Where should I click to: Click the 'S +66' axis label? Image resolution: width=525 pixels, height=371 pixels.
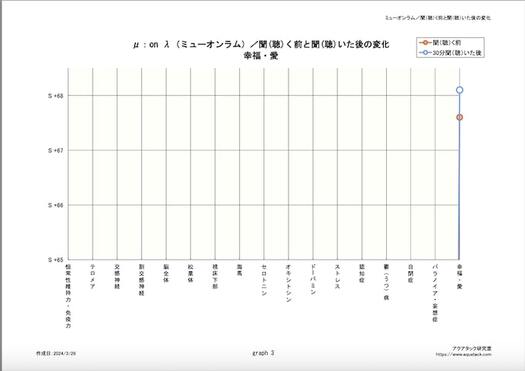click(x=56, y=205)
